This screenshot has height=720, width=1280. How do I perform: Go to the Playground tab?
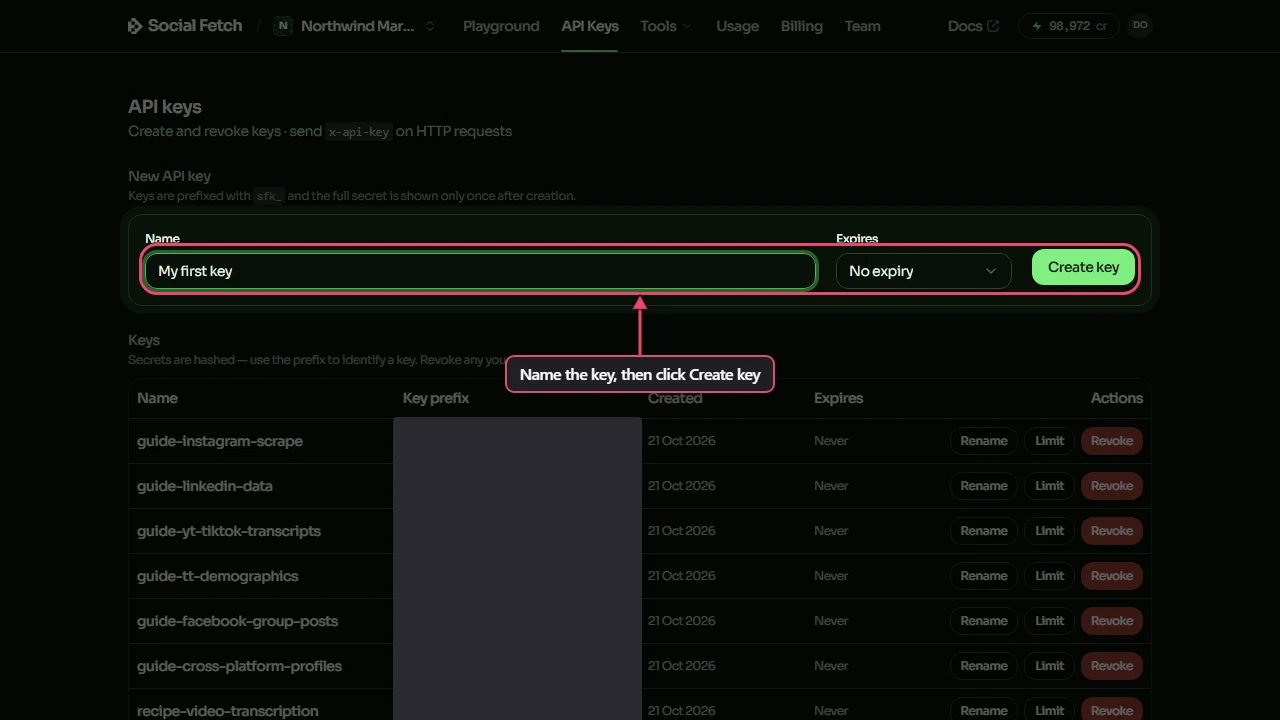(x=501, y=26)
